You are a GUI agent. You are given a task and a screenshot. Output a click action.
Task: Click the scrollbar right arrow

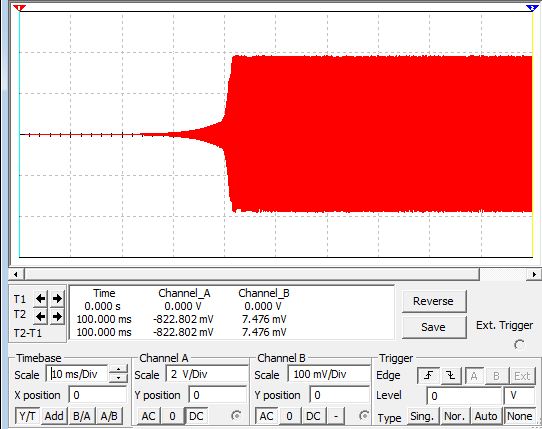[534, 274]
